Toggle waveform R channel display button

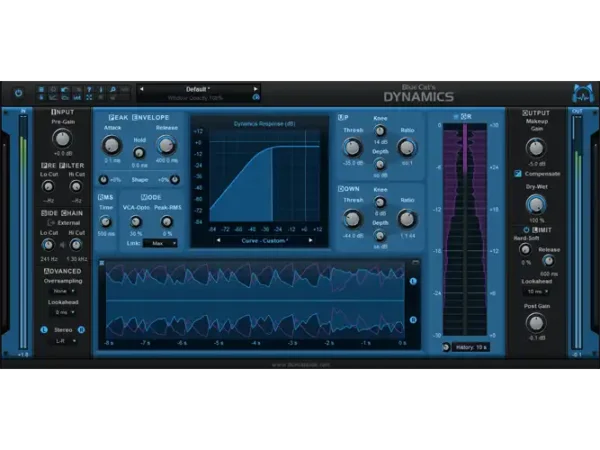pyautogui.click(x=413, y=320)
